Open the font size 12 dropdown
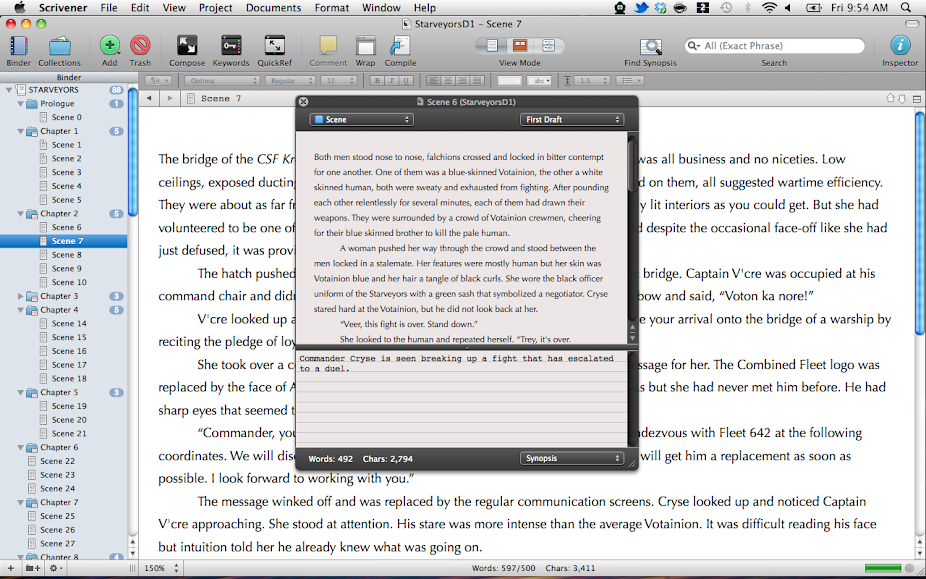926x579 pixels. [x=338, y=81]
